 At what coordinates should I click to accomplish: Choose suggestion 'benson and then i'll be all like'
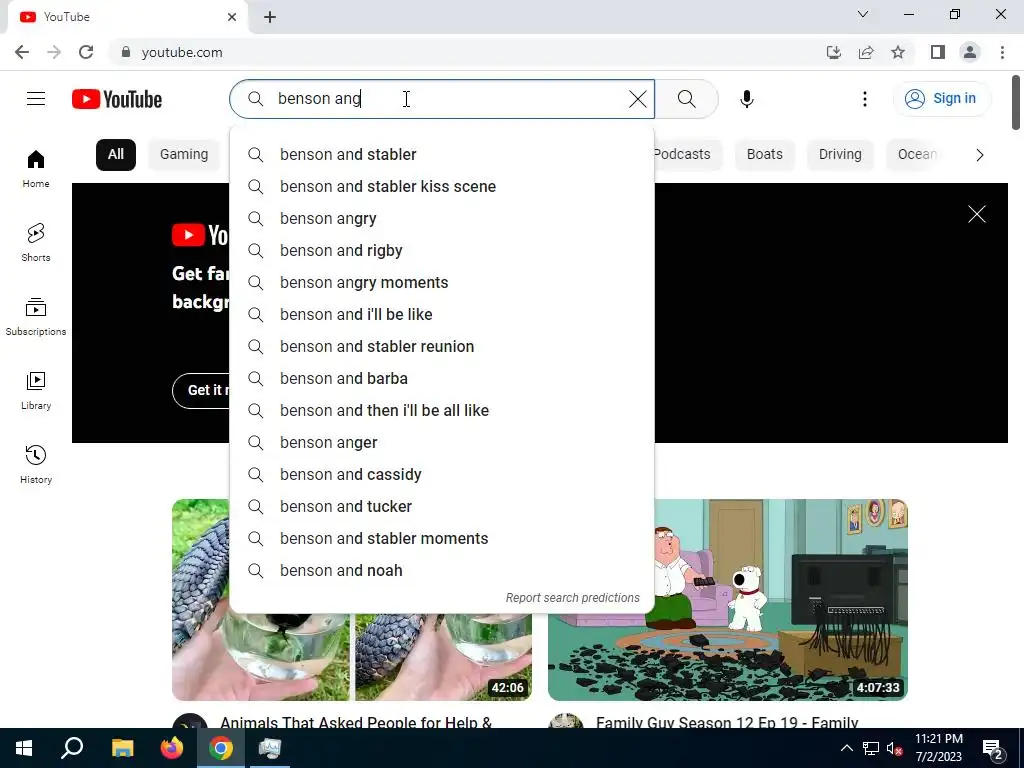click(x=441, y=410)
